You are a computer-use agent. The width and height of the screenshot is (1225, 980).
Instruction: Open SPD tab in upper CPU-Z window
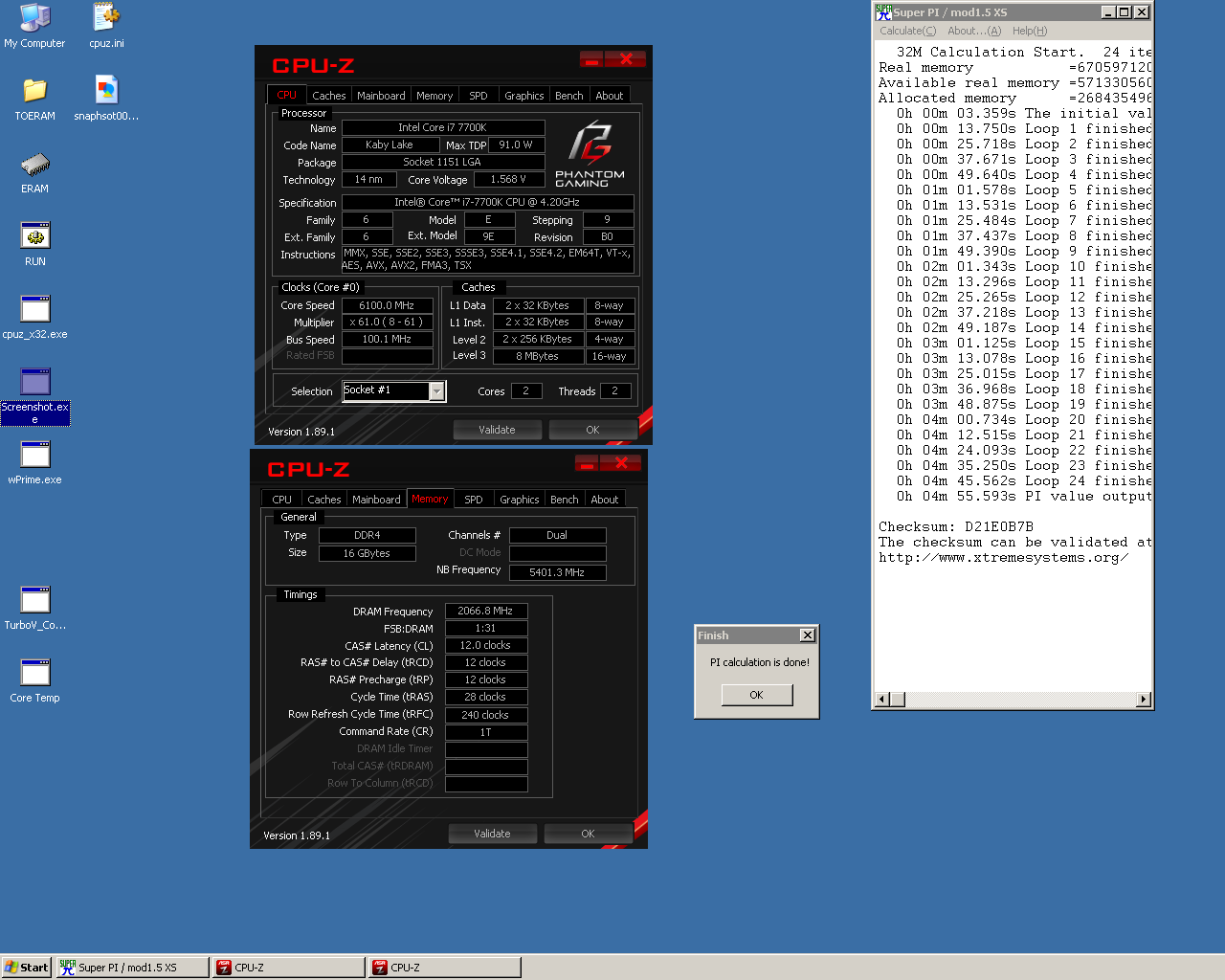(479, 96)
